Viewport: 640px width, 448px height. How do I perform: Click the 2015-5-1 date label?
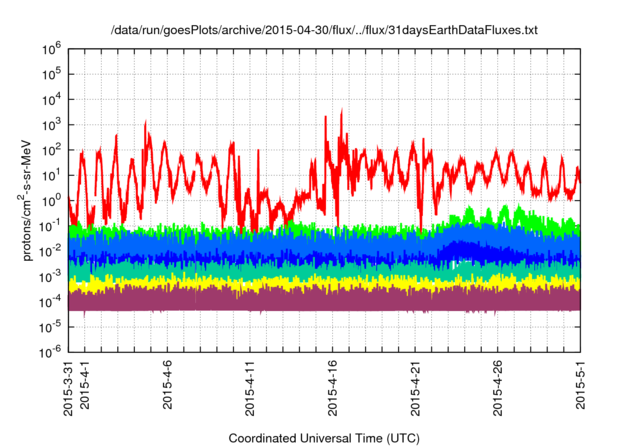(x=580, y=384)
